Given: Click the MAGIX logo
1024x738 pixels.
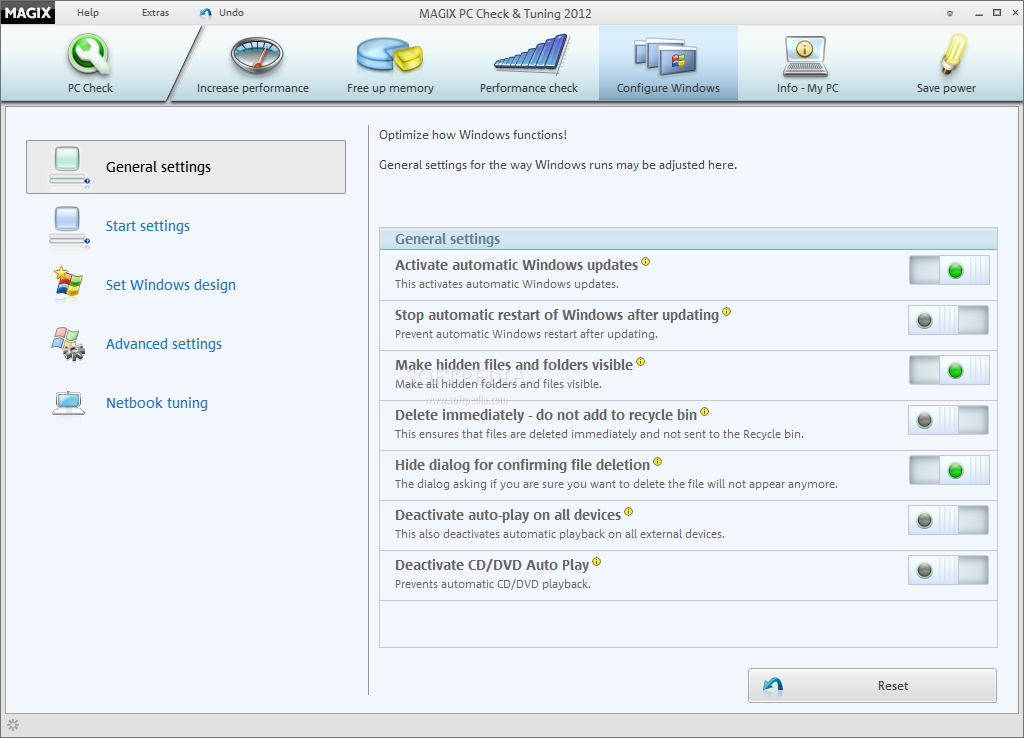Looking at the screenshot, I should coord(28,12).
